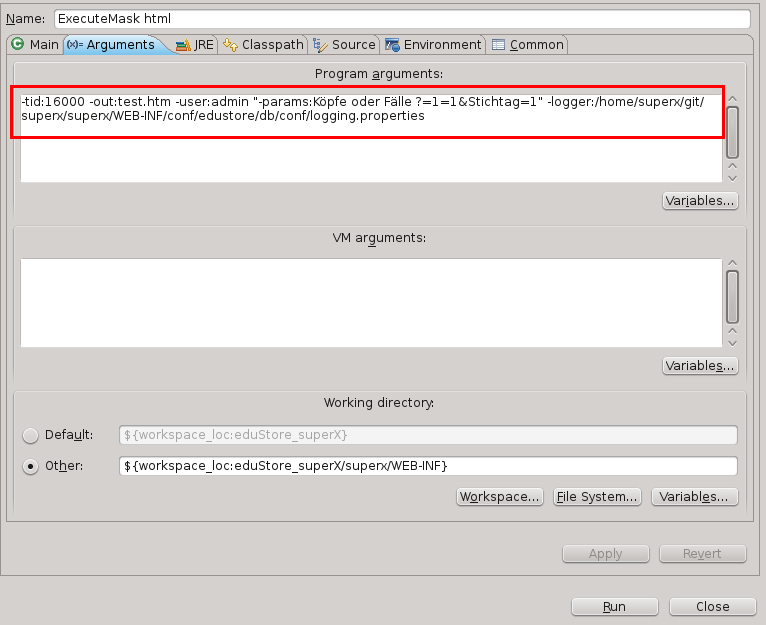
Task: Click the Arguments (x)= icon
Action: pos(75,44)
